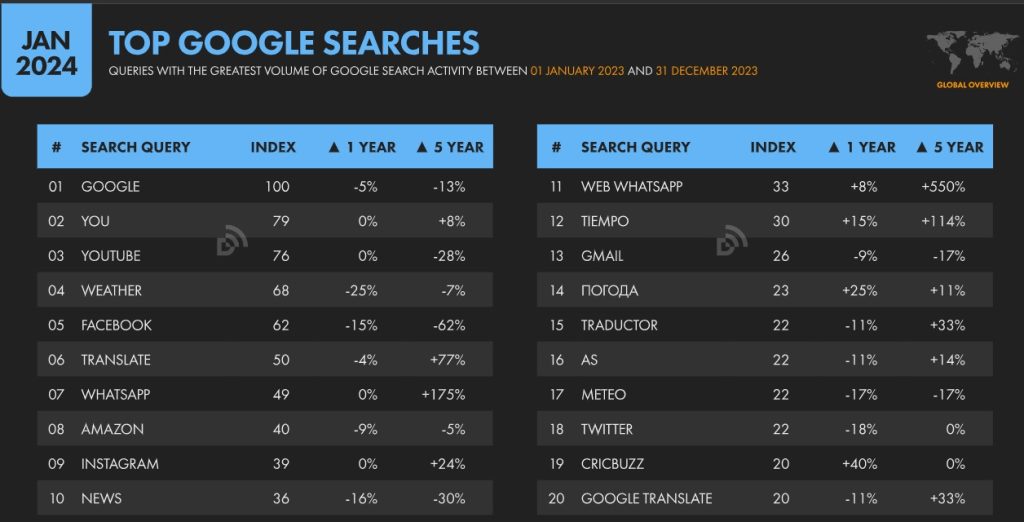Click the INDEX header in right table
This screenshot has height=522, width=1024.
click(773, 147)
